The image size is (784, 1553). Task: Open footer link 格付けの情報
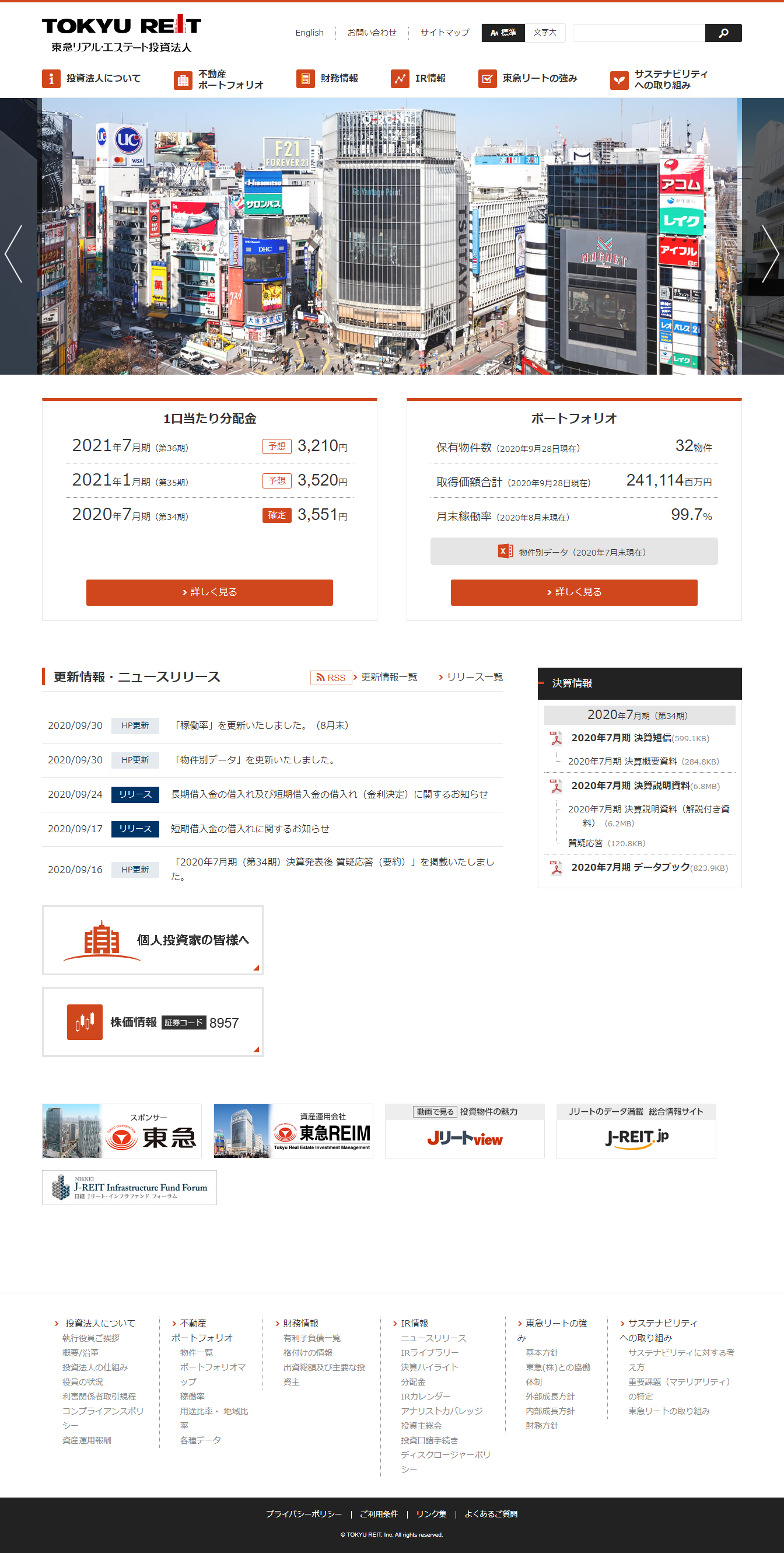pyautogui.click(x=308, y=1352)
